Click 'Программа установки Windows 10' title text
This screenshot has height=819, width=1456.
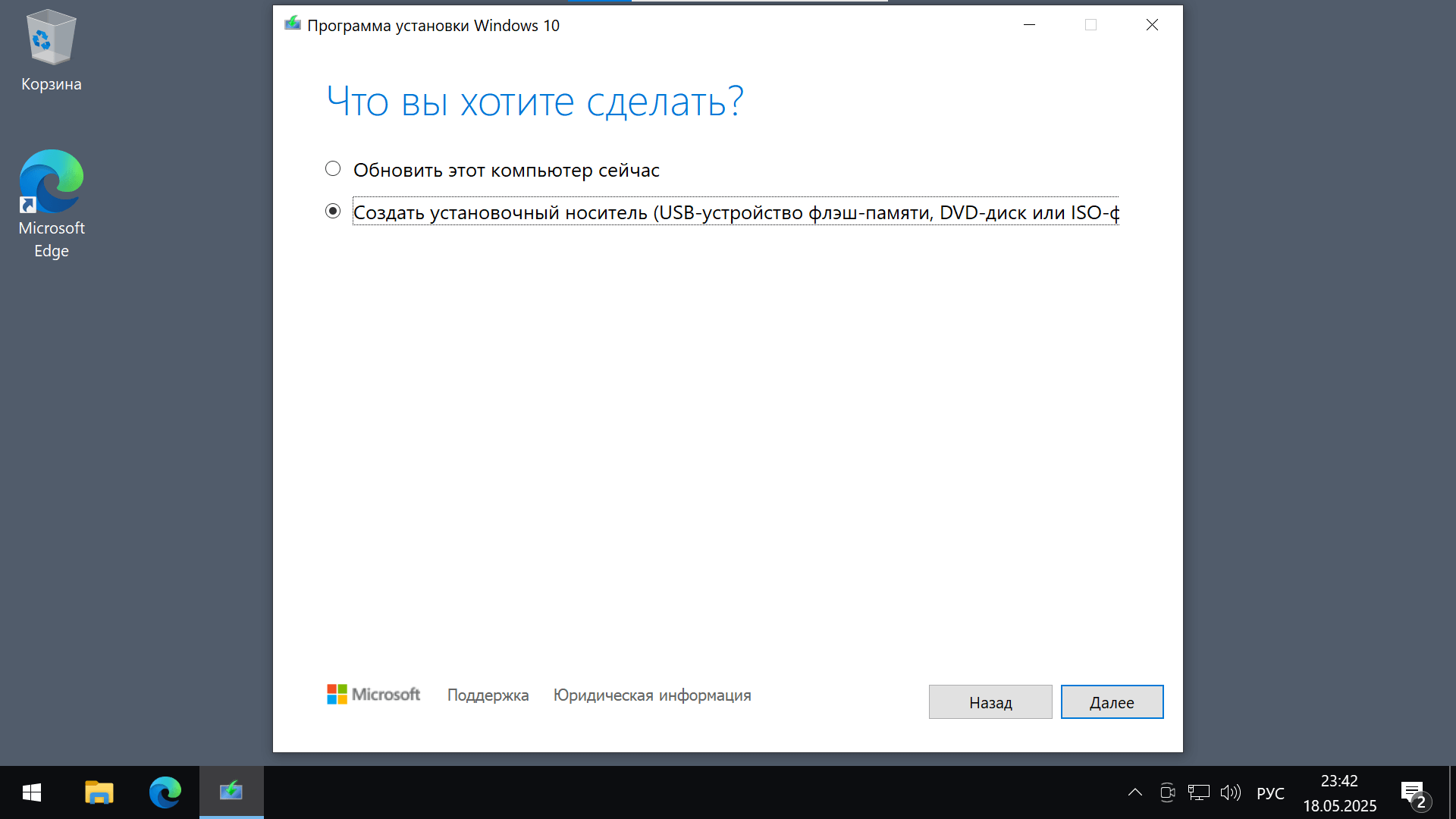tap(433, 26)
